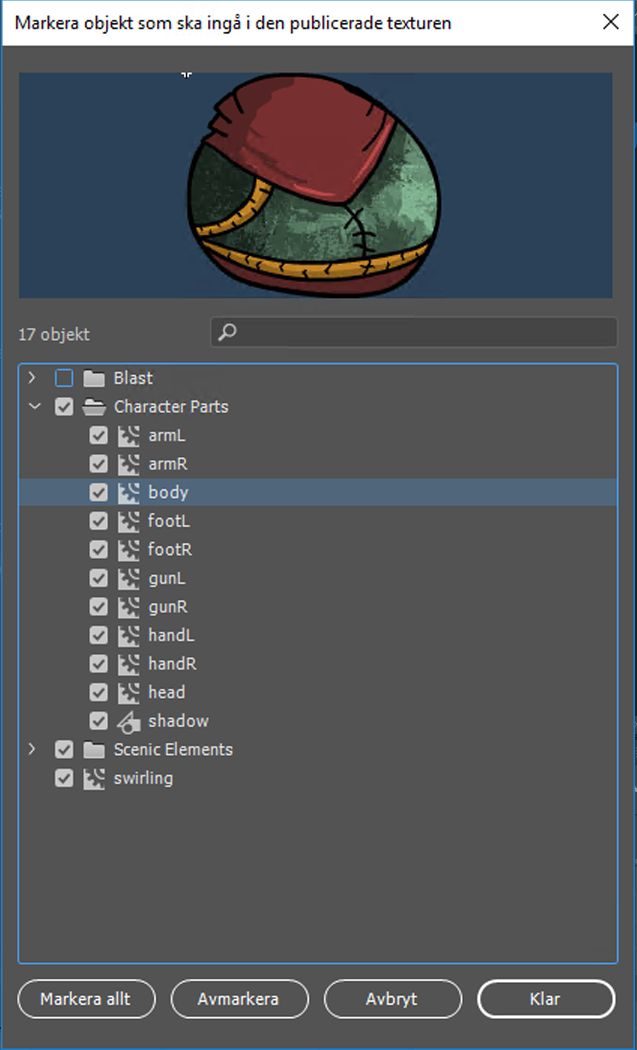Click the shadow graphic symbol icon

(129, 722)
